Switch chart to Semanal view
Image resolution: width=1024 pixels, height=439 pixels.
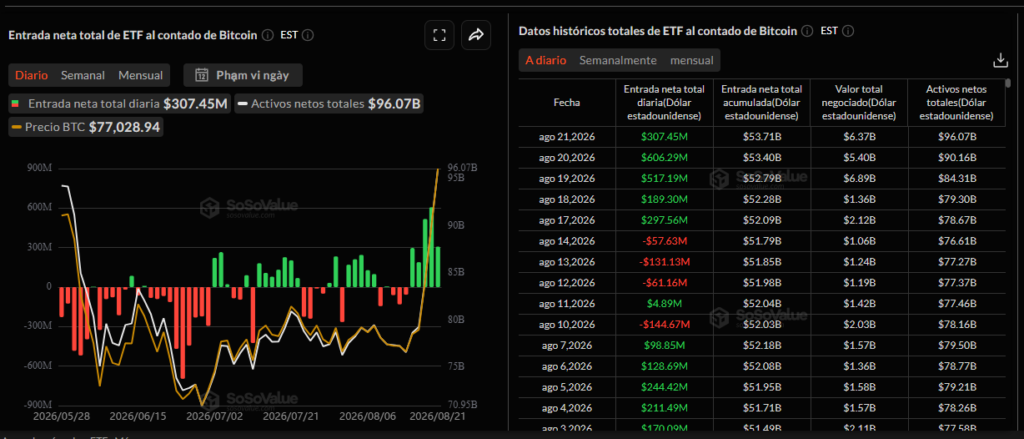(83, 75)
